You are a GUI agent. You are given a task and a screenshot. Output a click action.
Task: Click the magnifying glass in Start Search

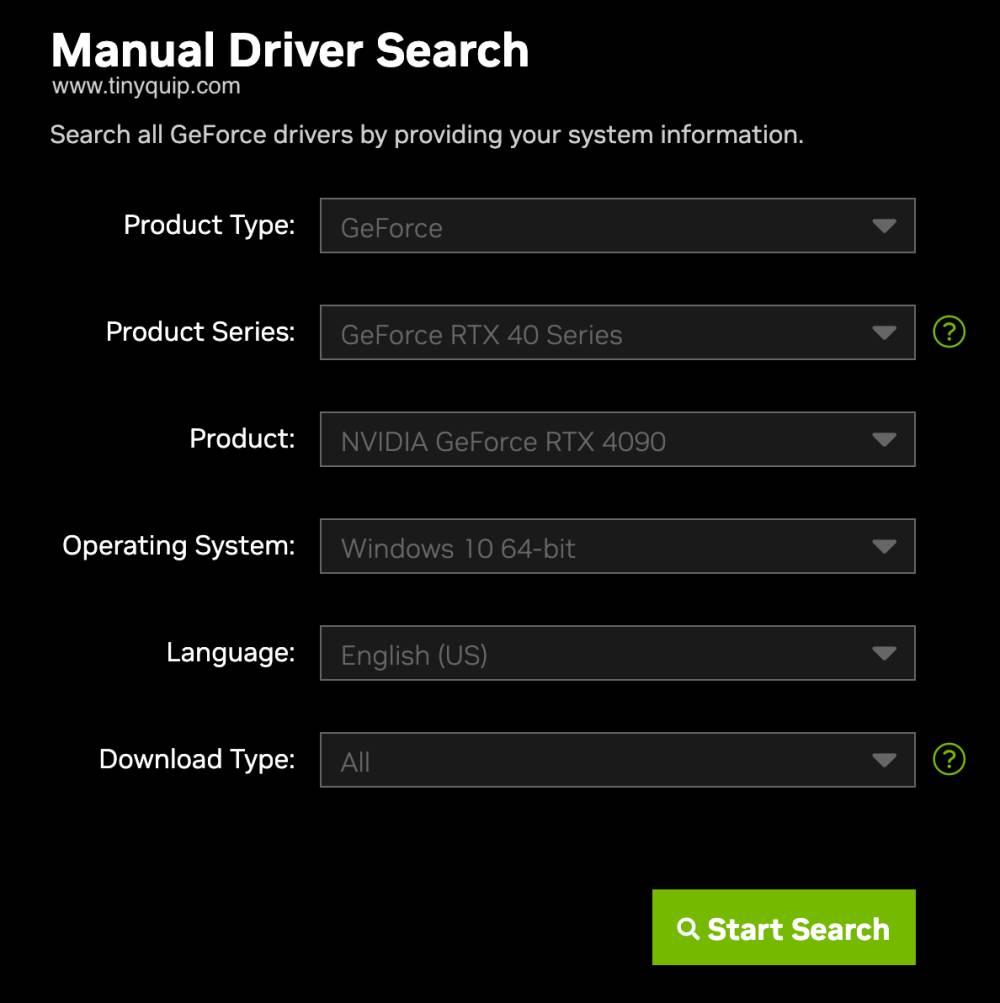[x=688, y=927]
